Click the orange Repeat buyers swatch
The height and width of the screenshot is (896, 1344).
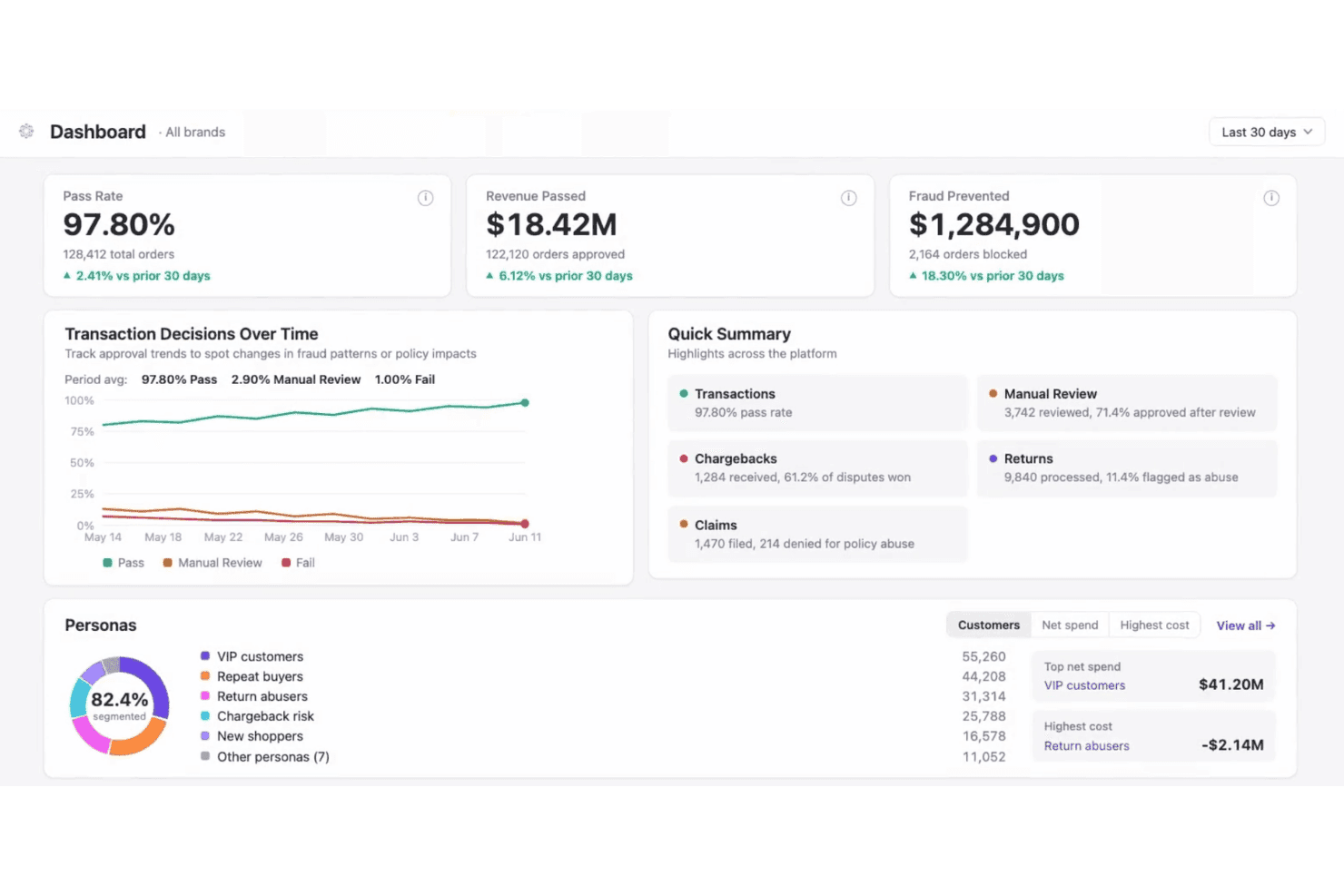pyautogui.click(x=205, y=675)
